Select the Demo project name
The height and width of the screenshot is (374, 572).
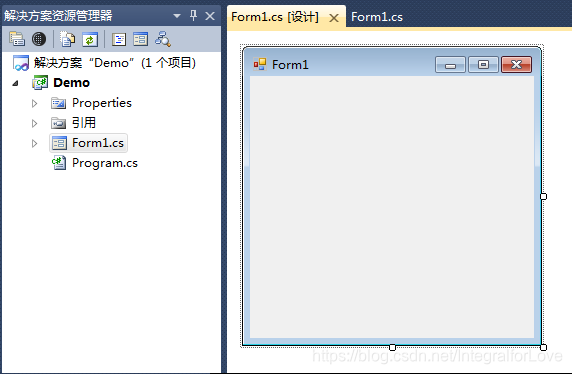point(72,83)
